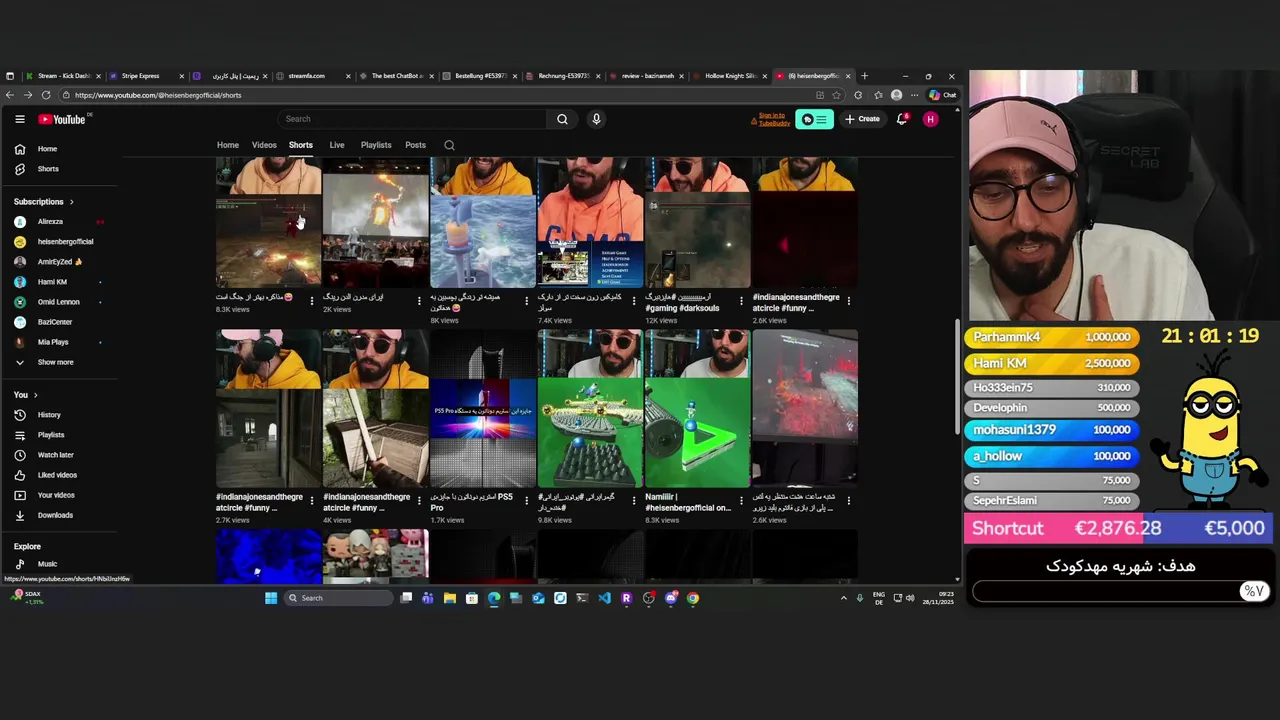The width and height of the screenshot is (1280, 720).
Task: Open the 7.4K views orange hoodie short
Action: (x=590, y=222)
